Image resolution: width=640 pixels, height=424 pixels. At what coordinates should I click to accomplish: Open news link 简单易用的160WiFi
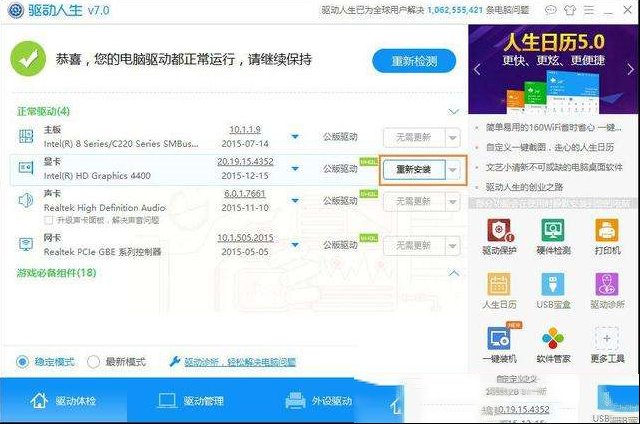click(x=553, y=128)
